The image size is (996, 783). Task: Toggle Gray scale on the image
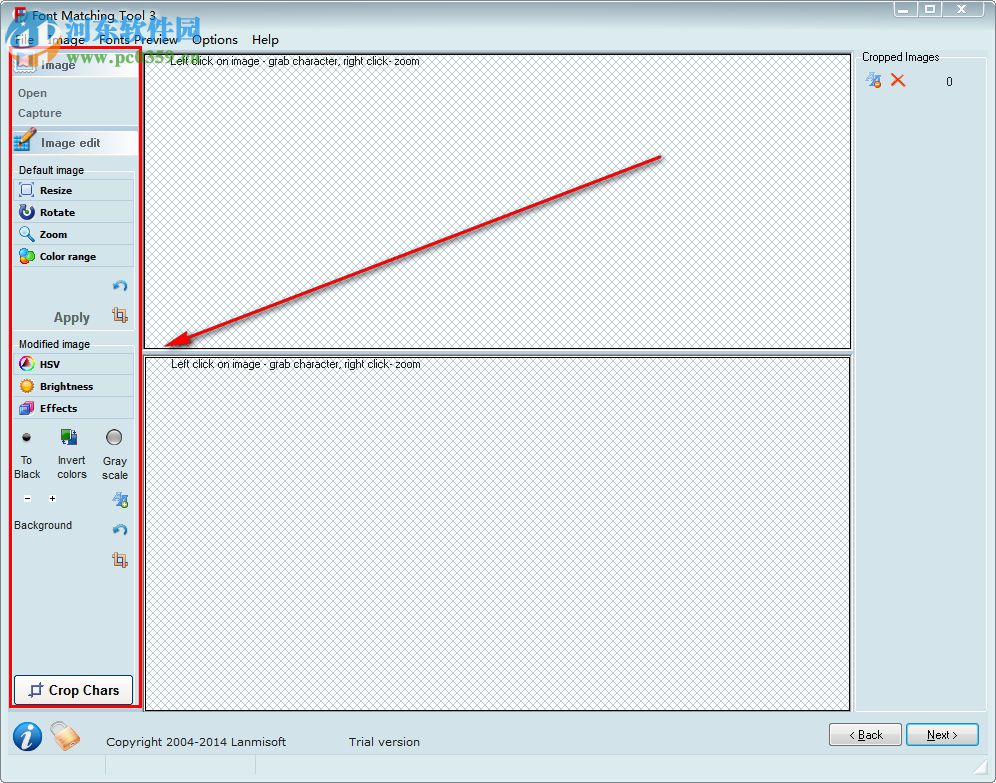(114, 437)
